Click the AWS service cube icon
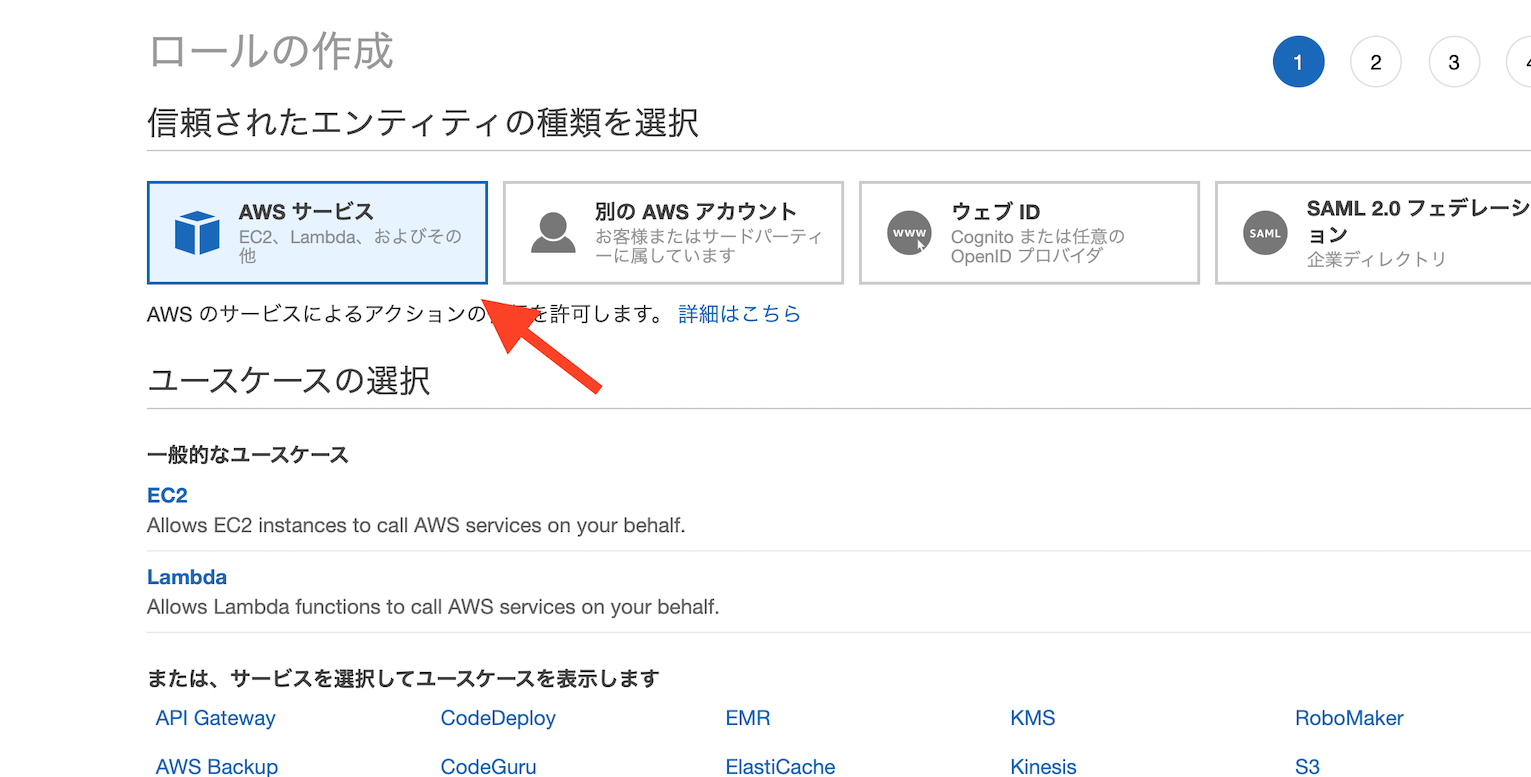The image size is (1531, 777). pyautogui.click(x=197, y=232)
